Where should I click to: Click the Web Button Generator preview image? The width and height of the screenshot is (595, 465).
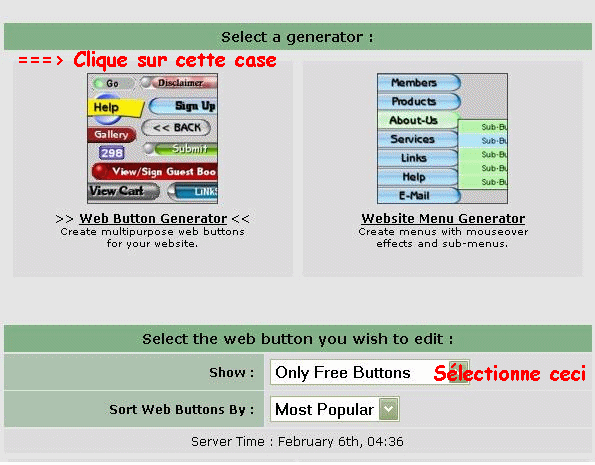pos(153,139)
